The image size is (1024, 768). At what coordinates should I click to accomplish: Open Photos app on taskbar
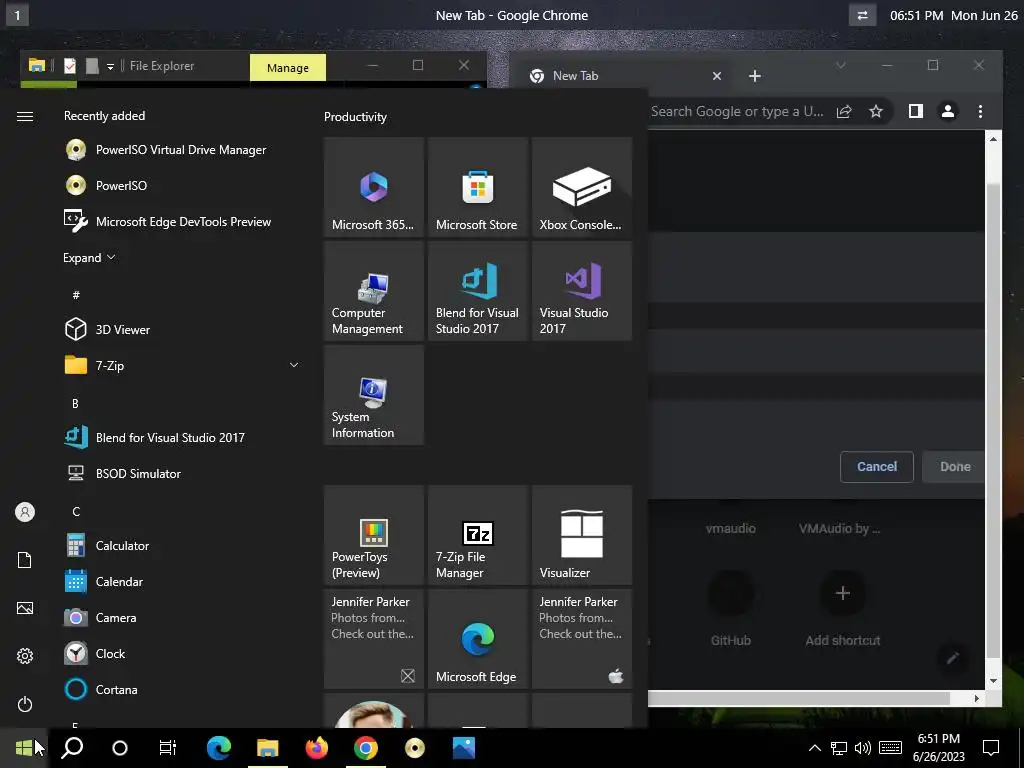pos(464,748)
